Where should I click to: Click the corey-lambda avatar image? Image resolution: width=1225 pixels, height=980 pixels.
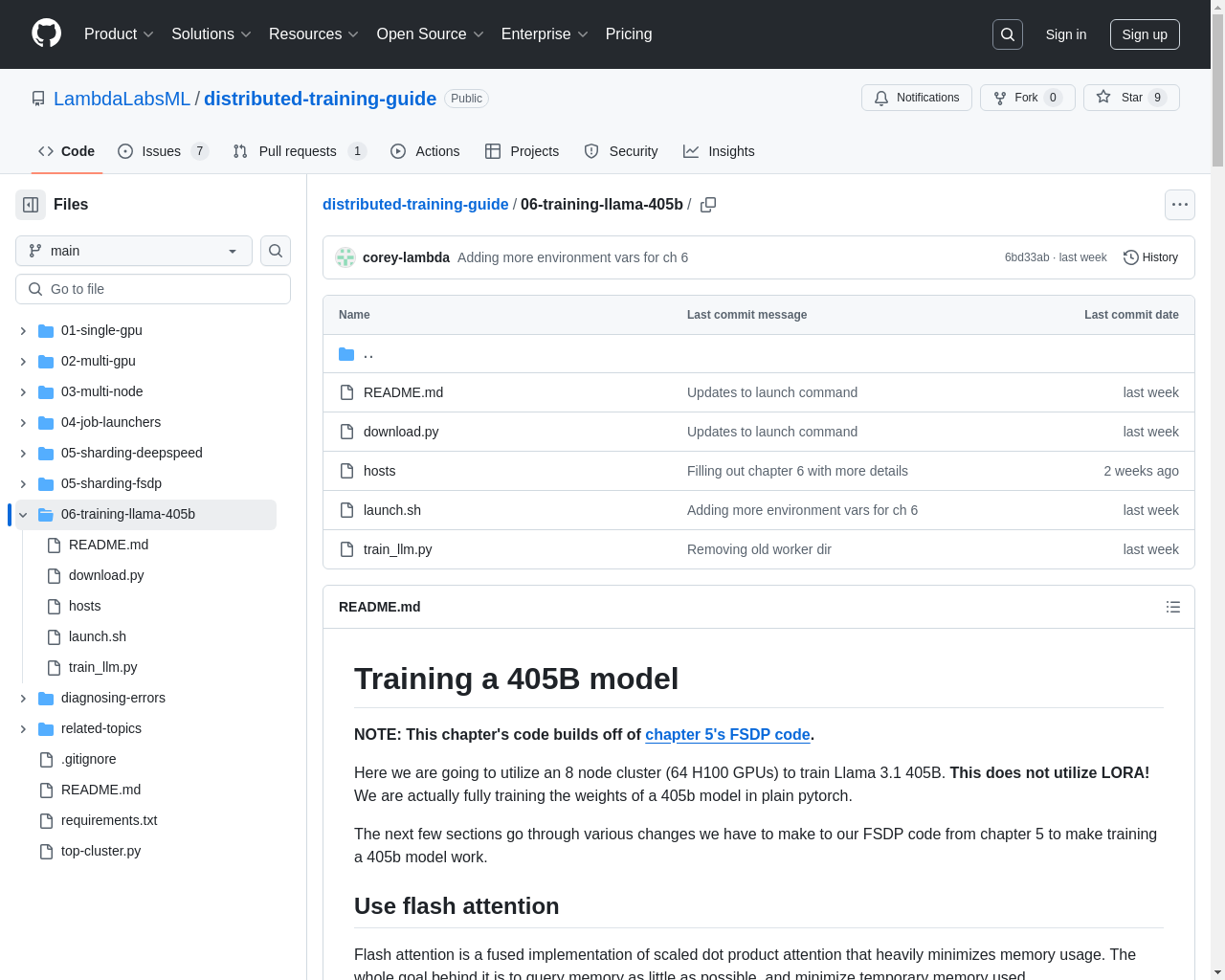point(345,257)
